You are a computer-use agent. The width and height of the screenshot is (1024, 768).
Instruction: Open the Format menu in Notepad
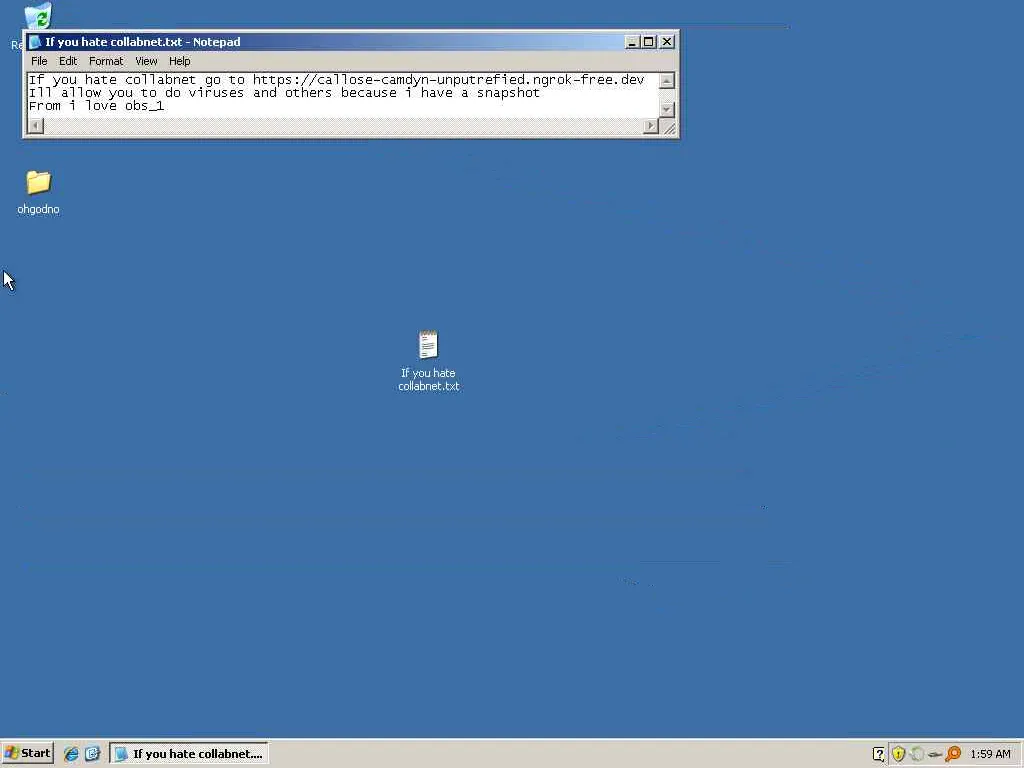coord(106,61)
